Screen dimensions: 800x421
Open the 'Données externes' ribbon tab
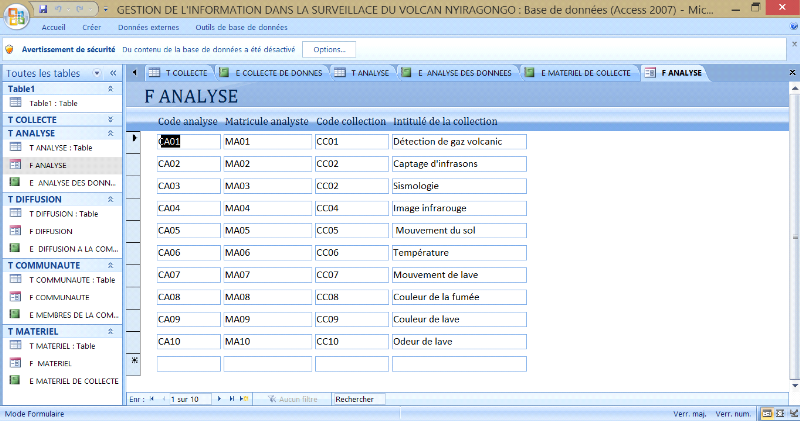(148, 27)
